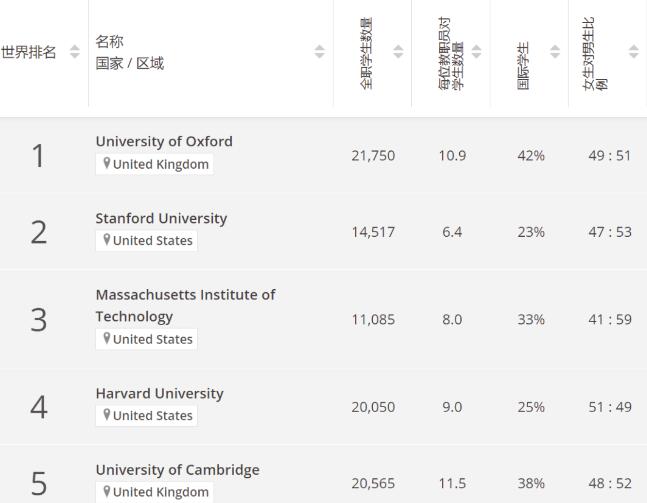647x503 pixels.
Task: Select United States tag under Harvard
Action: (x=152, y=416)
